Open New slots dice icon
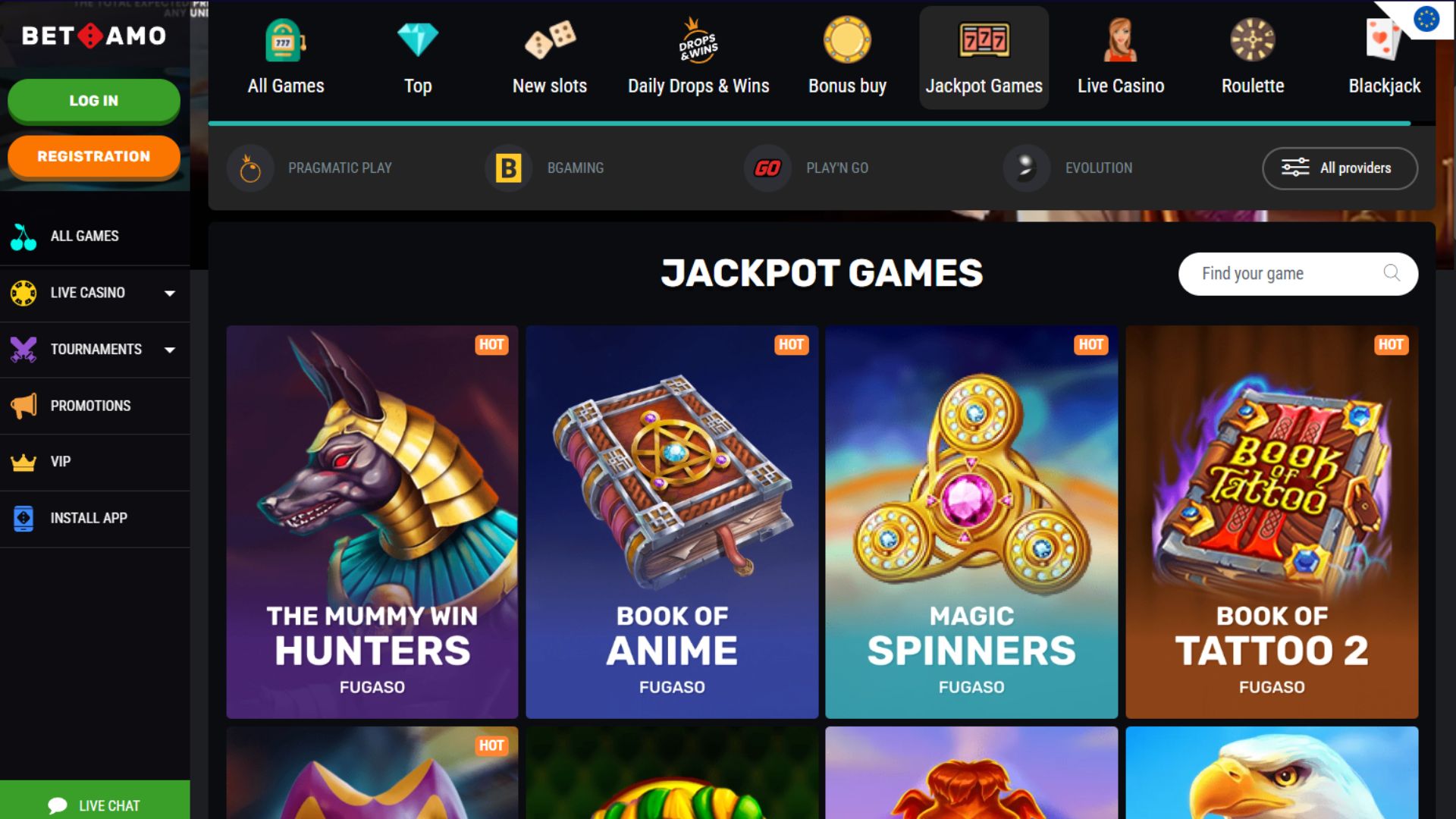1456x819 pixels. (550, 39)
